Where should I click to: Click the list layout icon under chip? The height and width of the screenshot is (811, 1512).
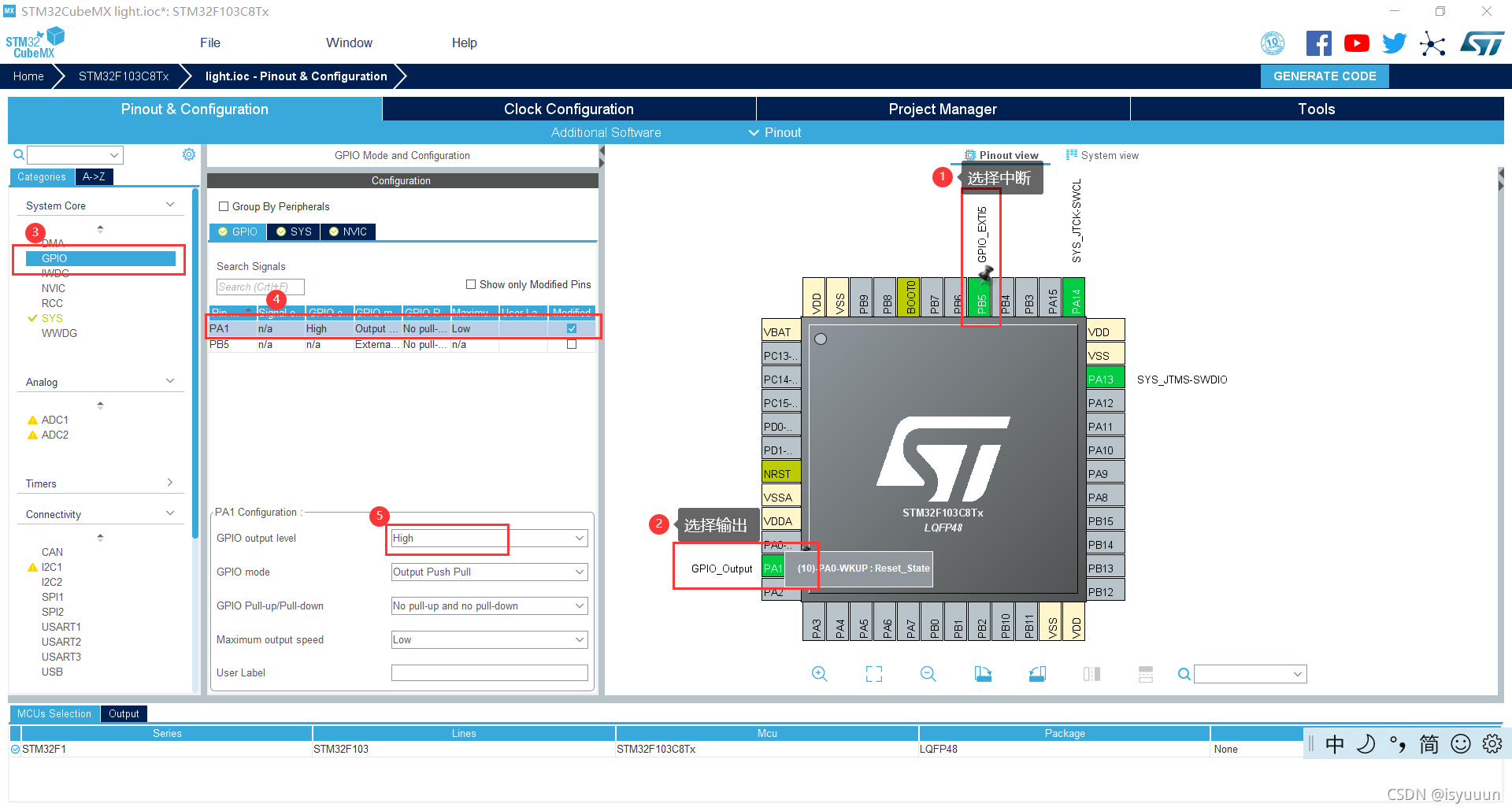coord(1146,674)
